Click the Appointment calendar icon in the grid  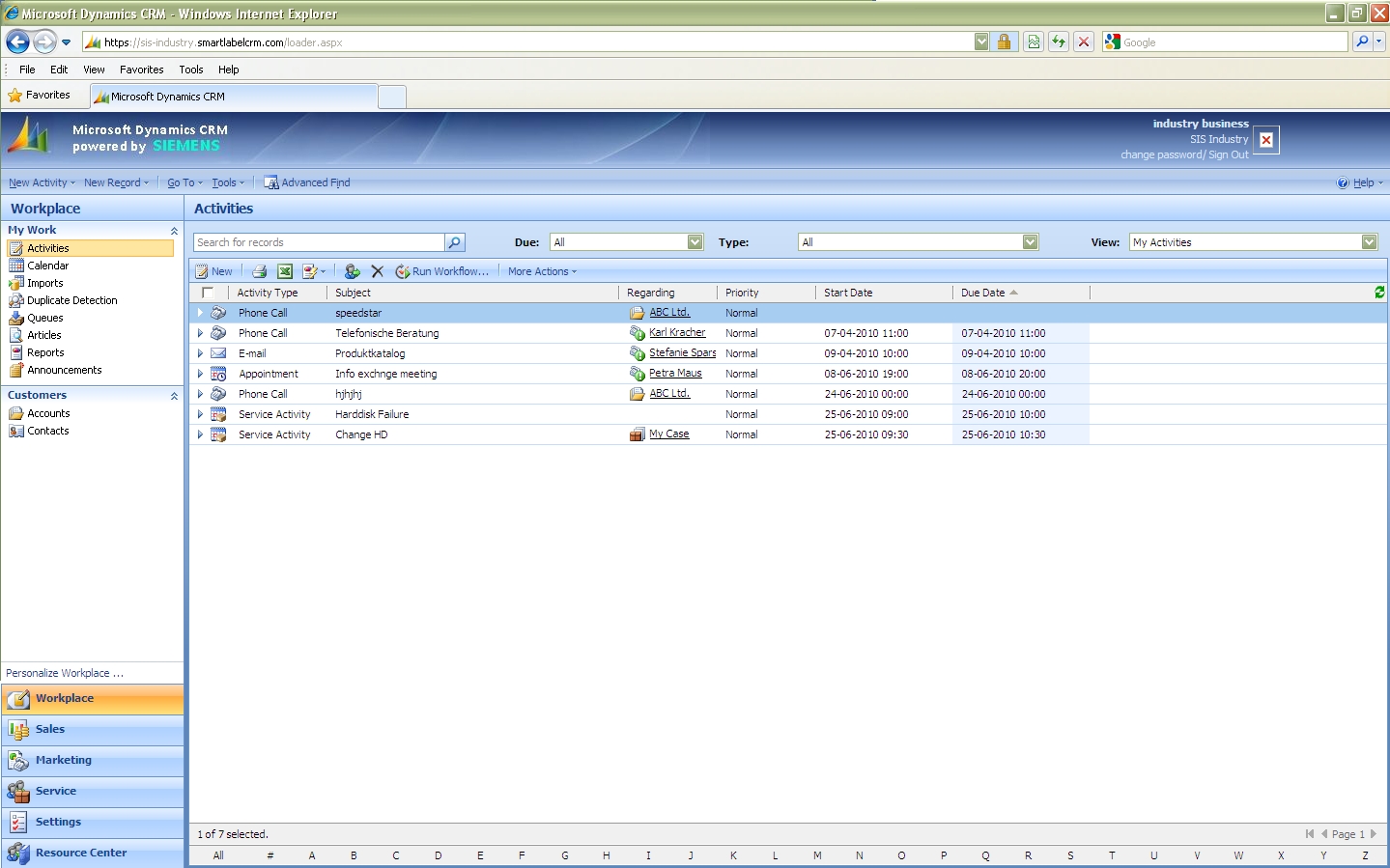point(219,374)
